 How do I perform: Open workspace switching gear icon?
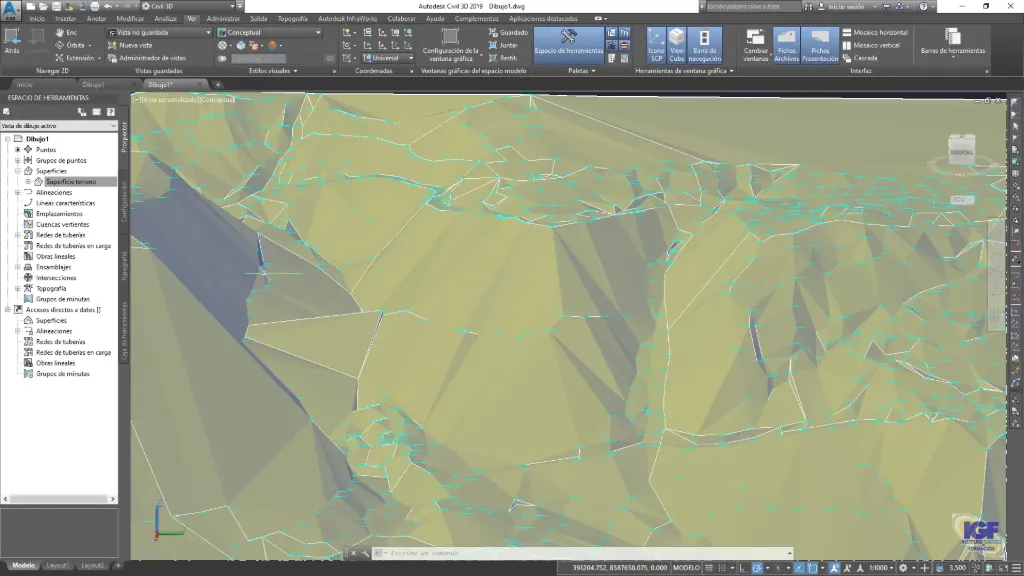pyautogui.click(x=903, y=568)
